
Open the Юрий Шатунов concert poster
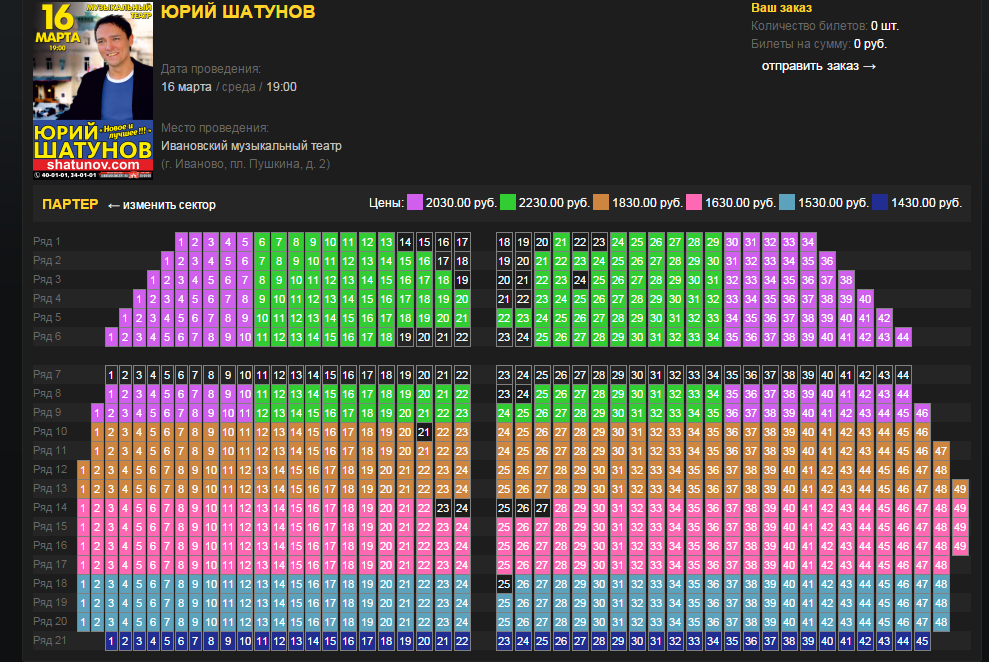coord(92,90)
